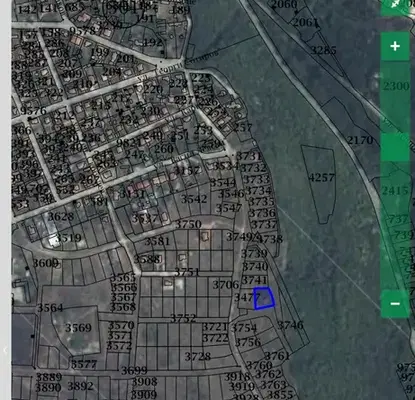This screenshot has width=415, height=400.
Task: Select parcel numbered 3569
Action: 78,328
